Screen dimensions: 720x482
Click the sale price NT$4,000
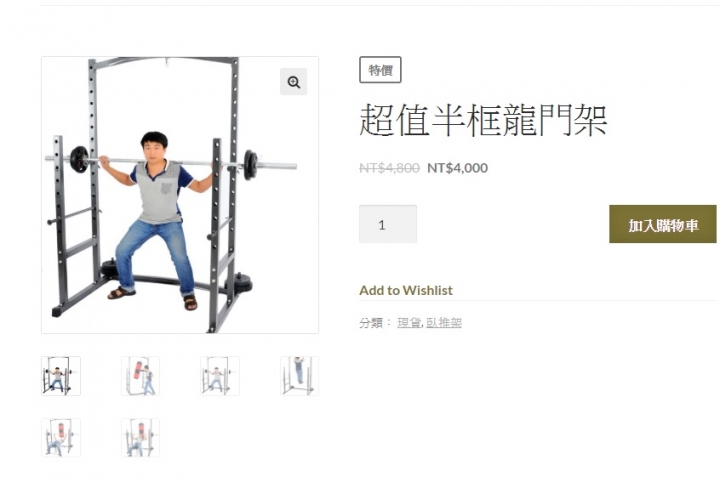coord(457,168)
